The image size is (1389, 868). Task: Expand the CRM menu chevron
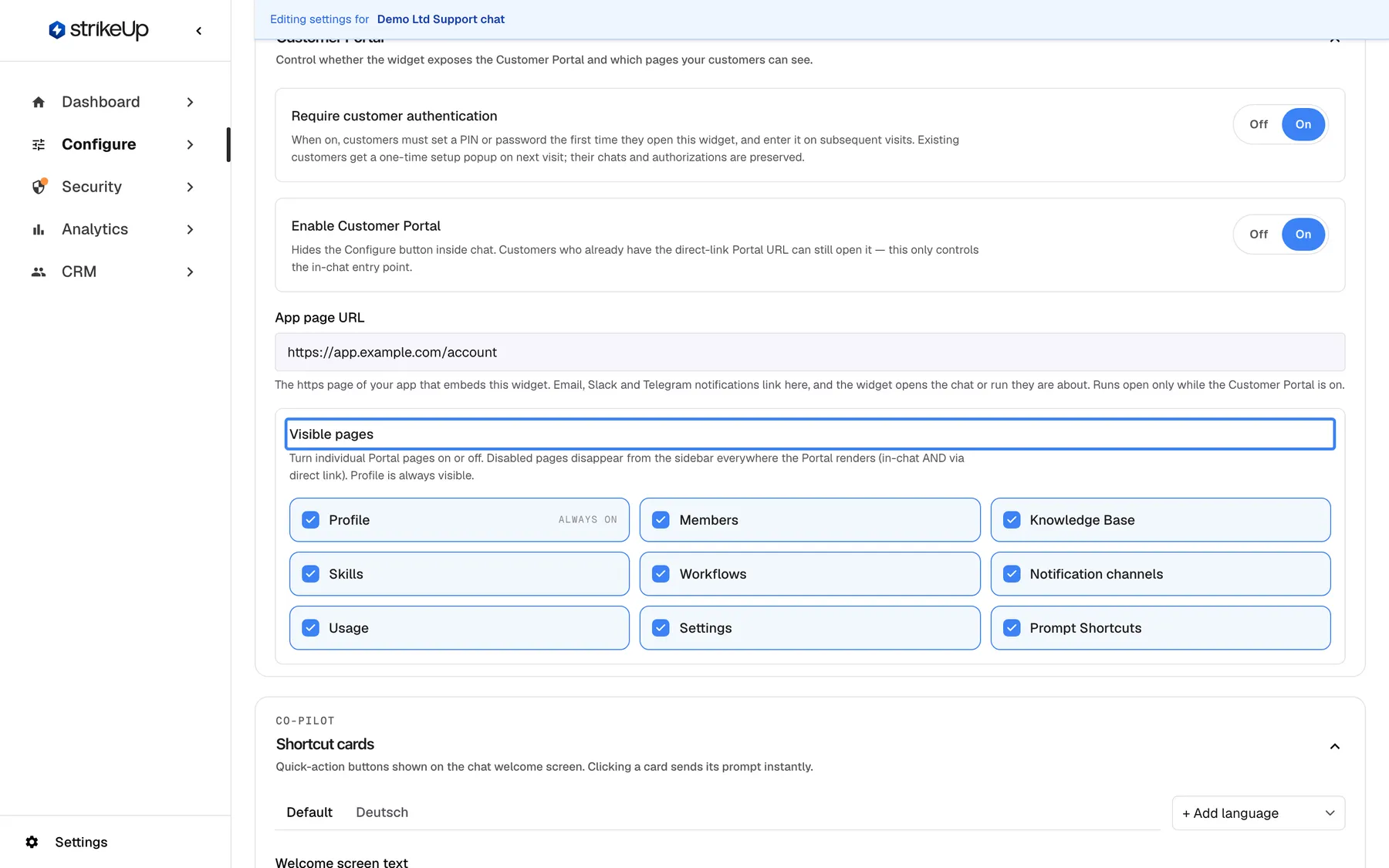pyautogui.click(x=190, y=272)
